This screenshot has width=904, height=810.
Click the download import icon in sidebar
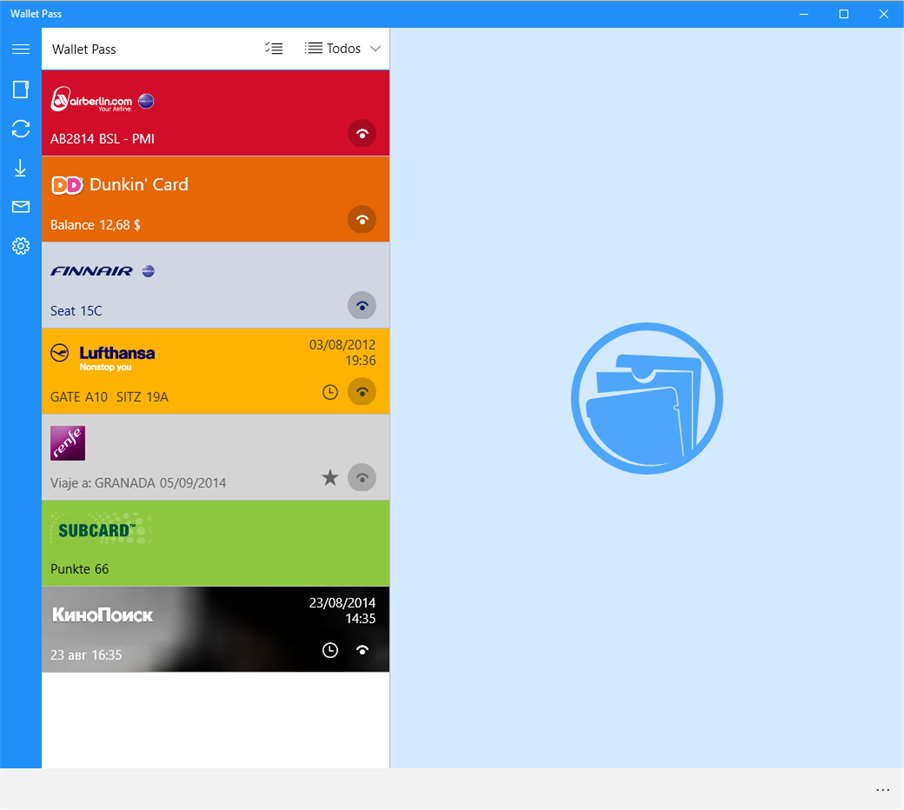(21, 168)
